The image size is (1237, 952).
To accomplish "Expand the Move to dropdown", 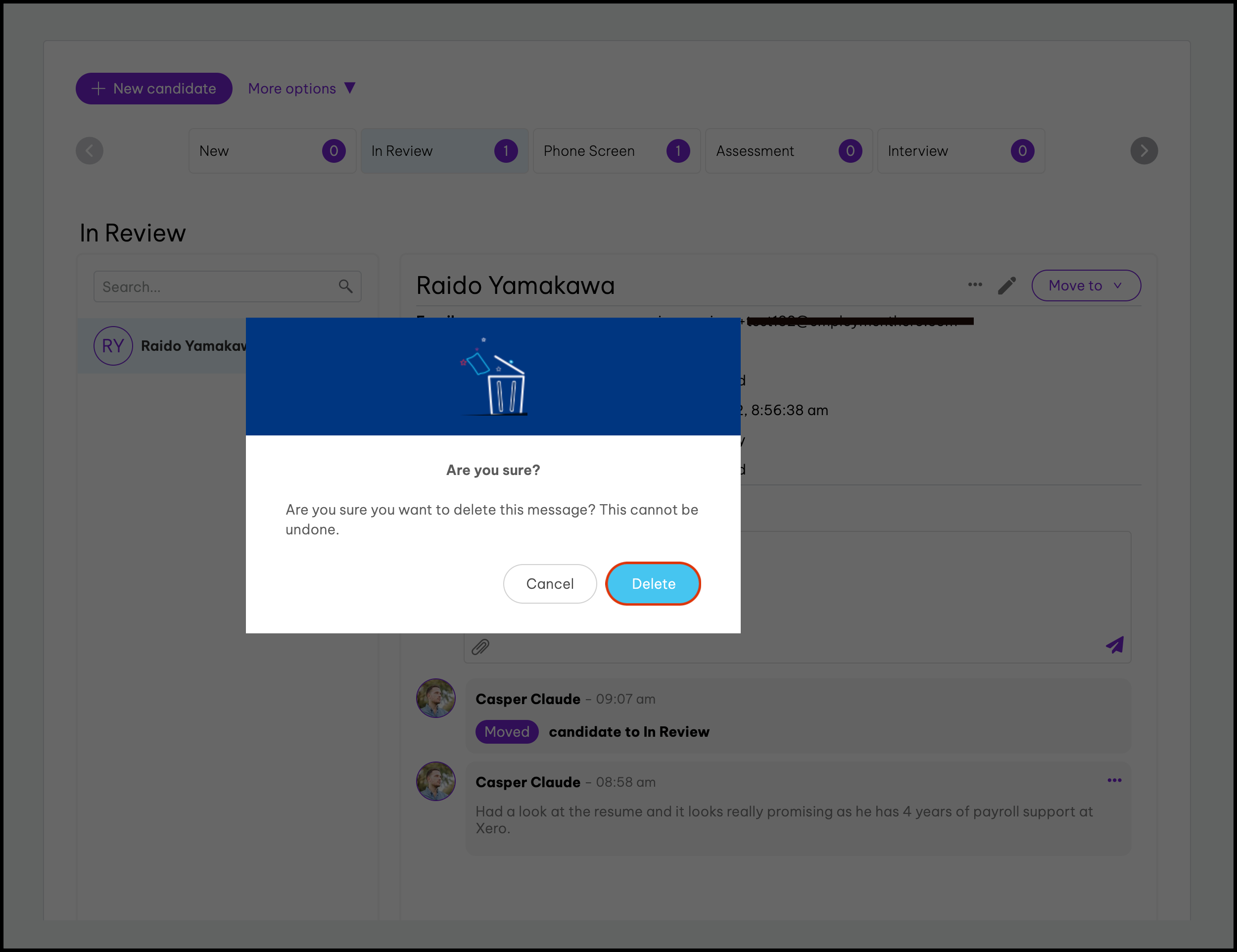I will pos(1085,286).
